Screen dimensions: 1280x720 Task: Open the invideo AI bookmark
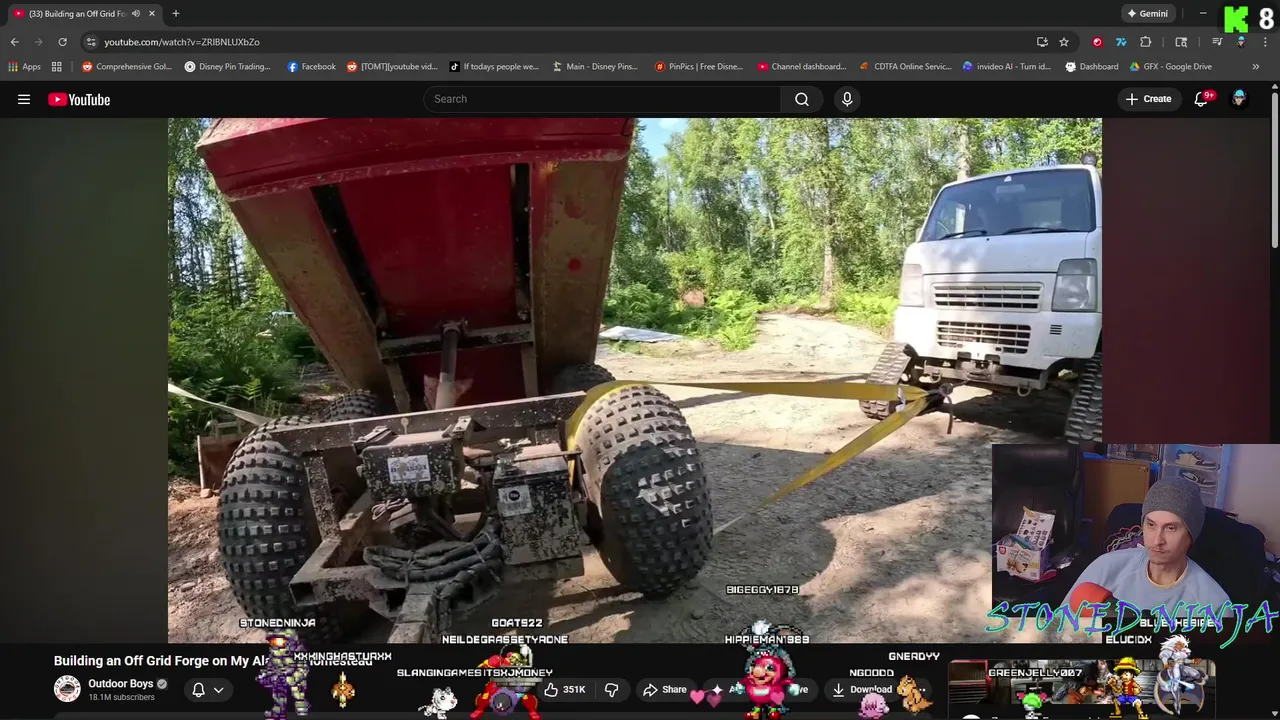1006,67
